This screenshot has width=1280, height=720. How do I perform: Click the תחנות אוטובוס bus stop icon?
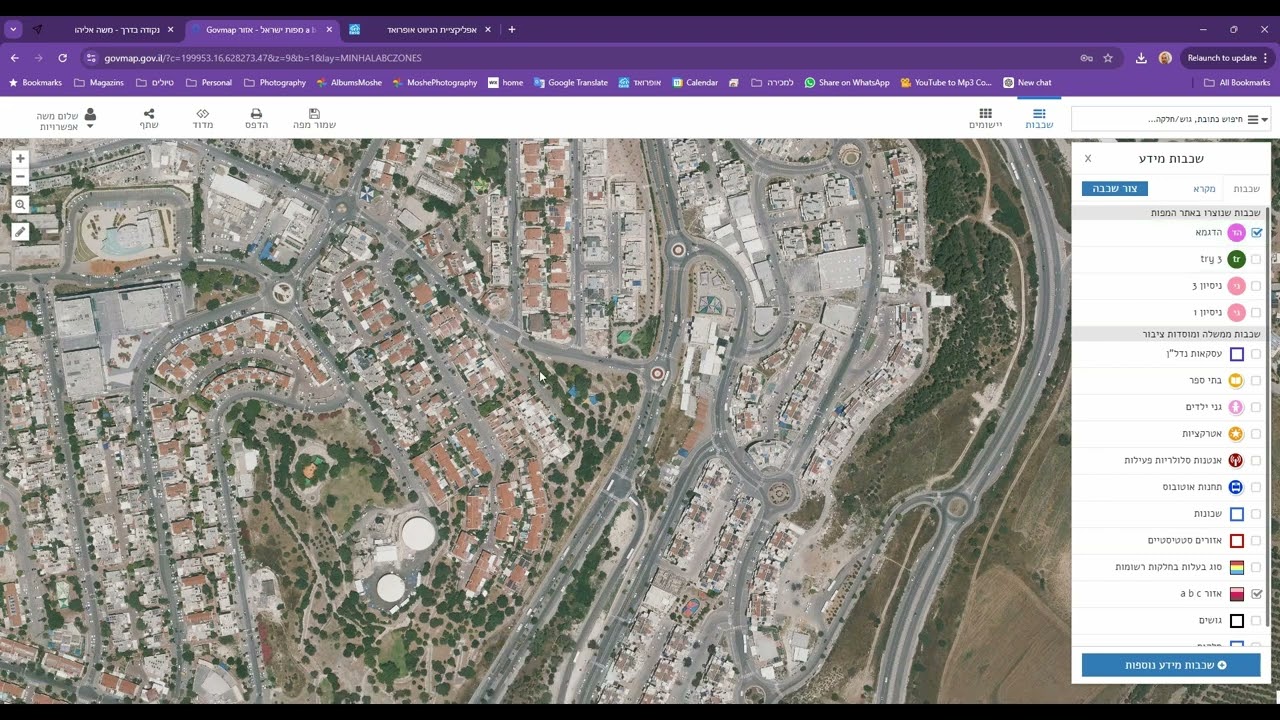[1236, 487]
